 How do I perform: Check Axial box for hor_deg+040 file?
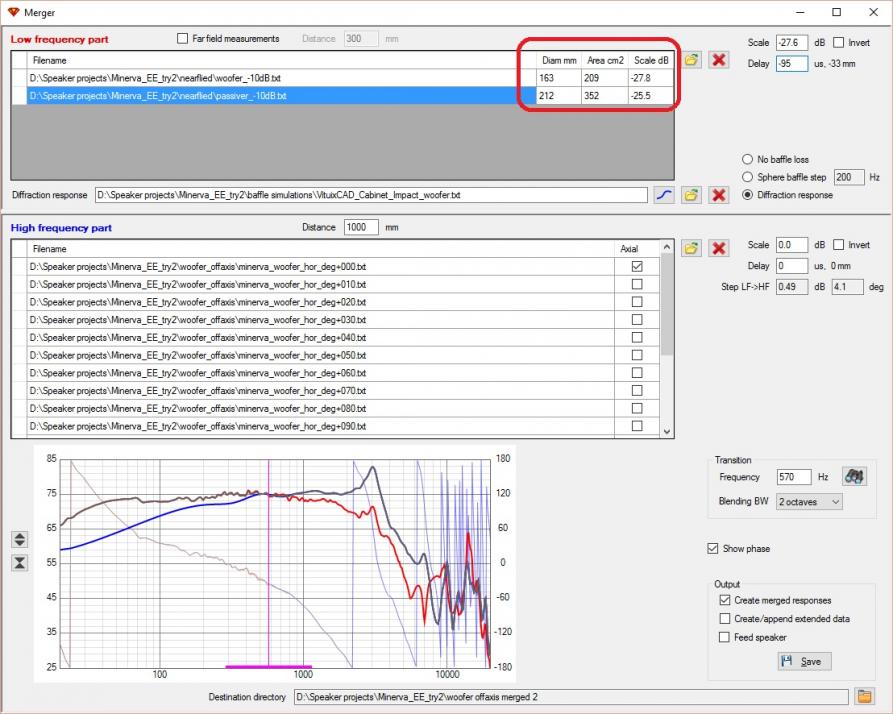pyautogui.click(x=637, y=338)
